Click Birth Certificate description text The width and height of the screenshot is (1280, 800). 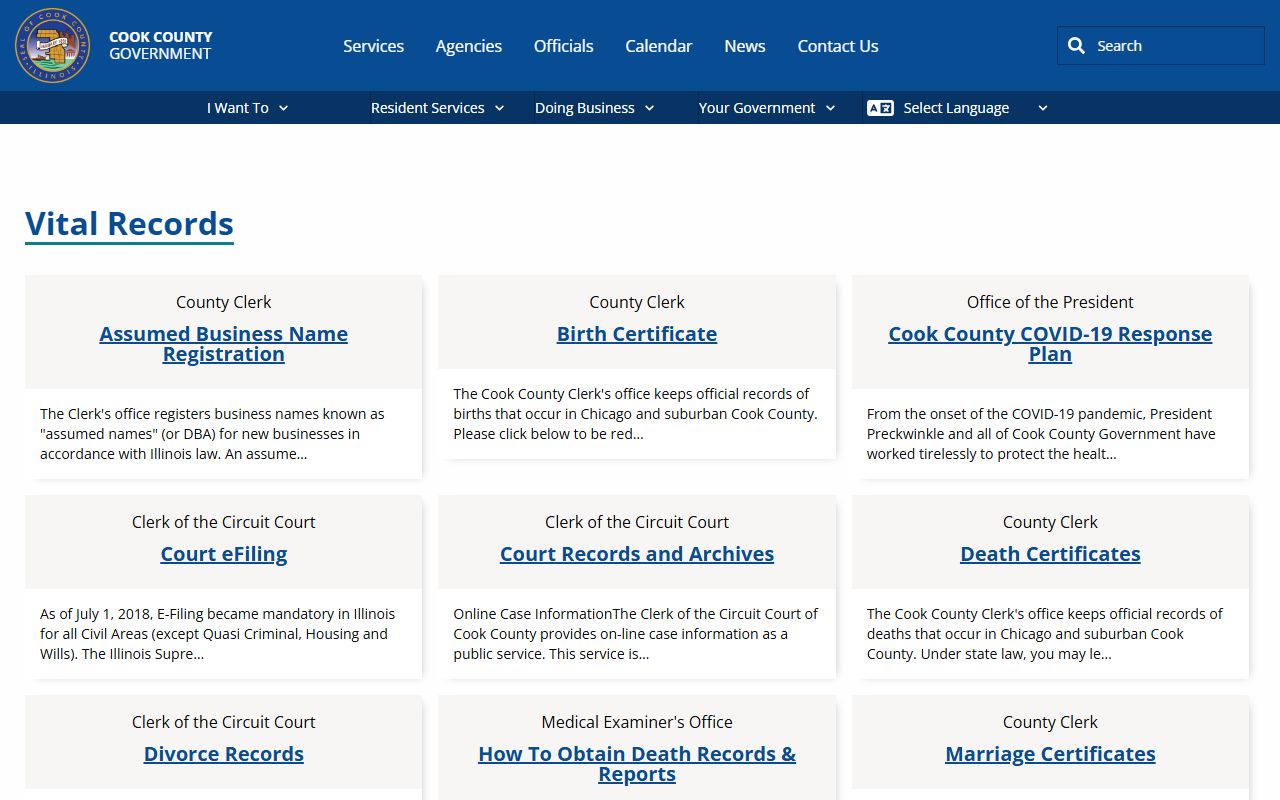[x=636, y=414]
